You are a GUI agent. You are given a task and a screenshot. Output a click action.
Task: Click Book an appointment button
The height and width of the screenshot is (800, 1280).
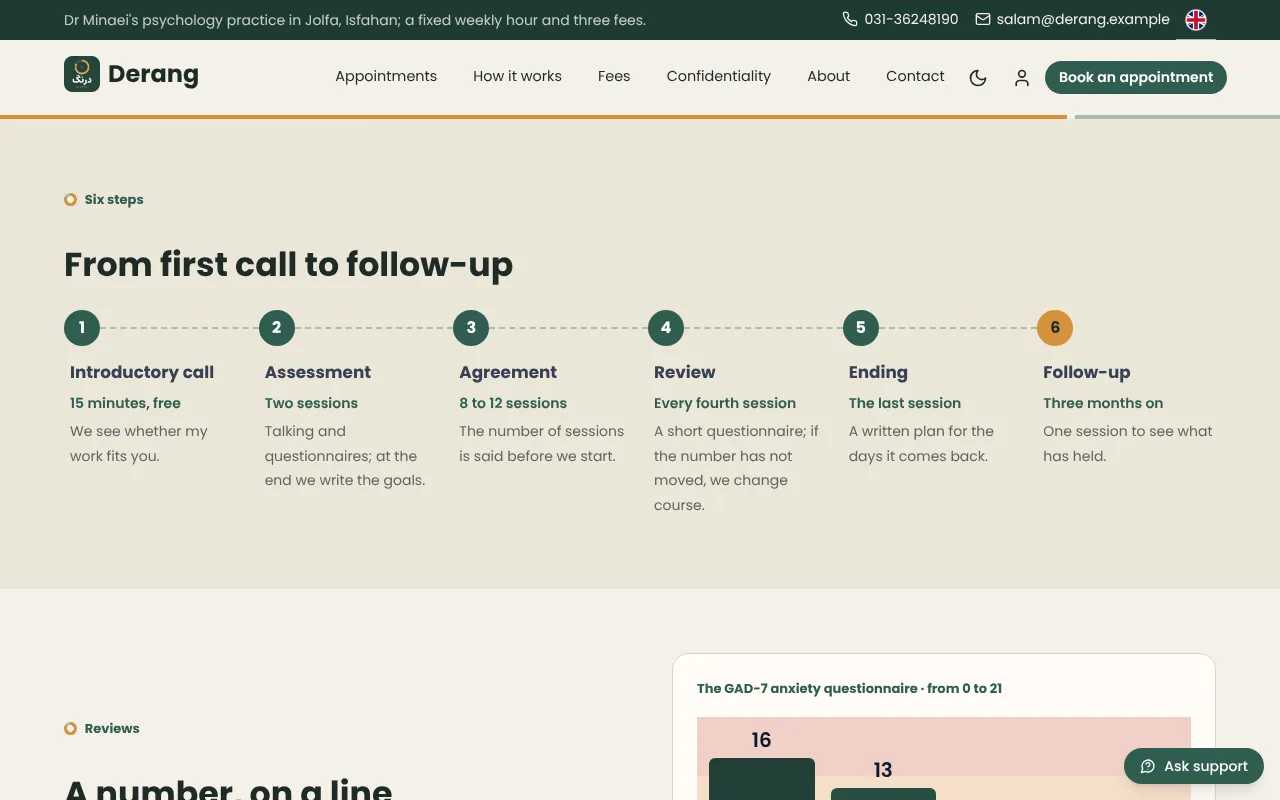point(1136,77)
